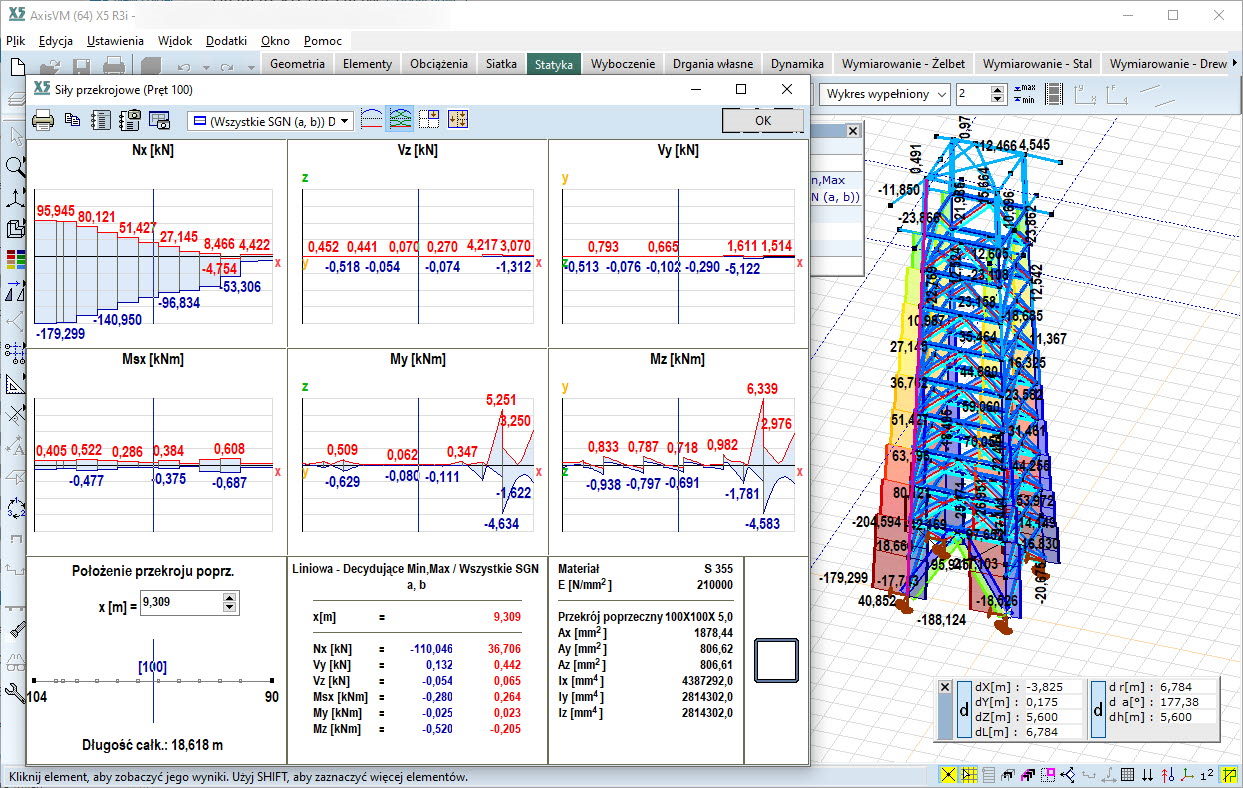Viewport: 1243px width, 788px height.
Task: Switch to the Wyboczenie tab
Action: point(622,63)
